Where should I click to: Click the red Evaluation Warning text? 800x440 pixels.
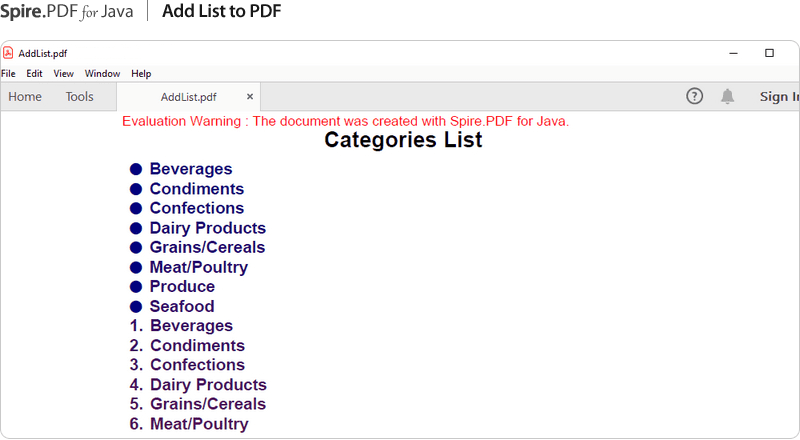click(x=345, y=121)
